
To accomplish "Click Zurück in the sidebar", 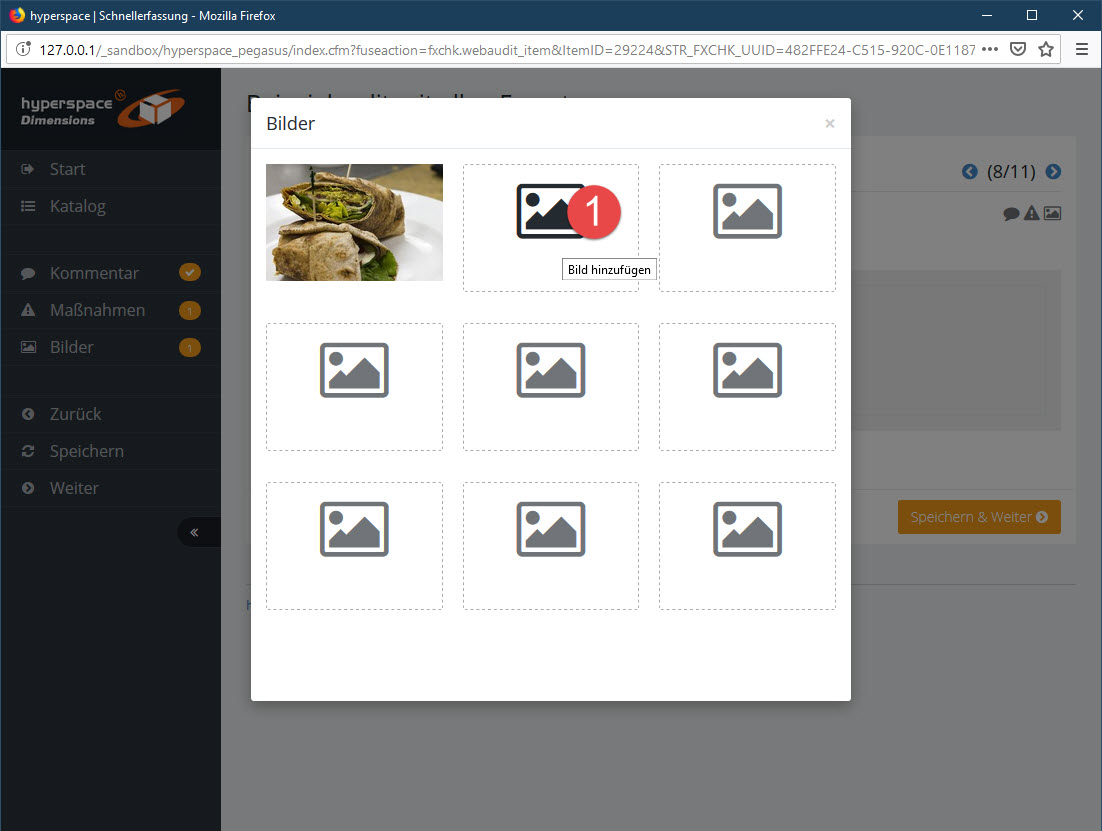I will pyautogui.click(x=75, y=414).
